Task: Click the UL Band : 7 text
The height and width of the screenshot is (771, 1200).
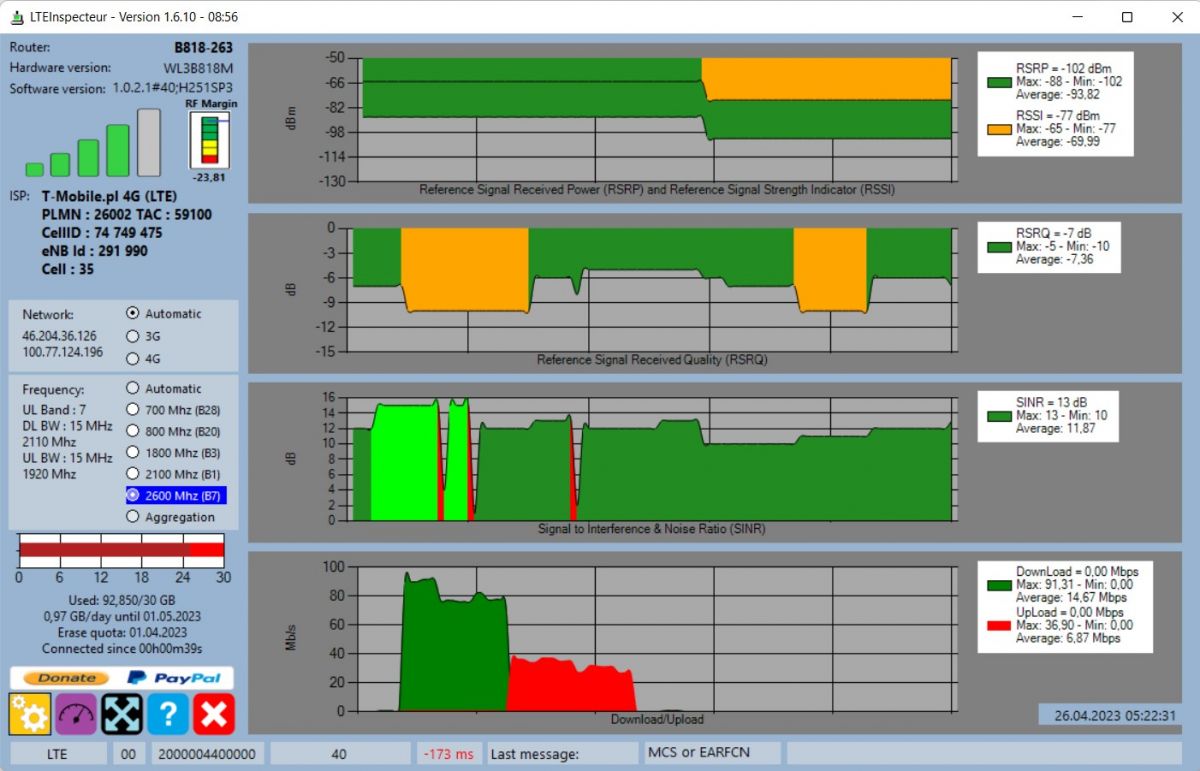Action: (55, 410)
